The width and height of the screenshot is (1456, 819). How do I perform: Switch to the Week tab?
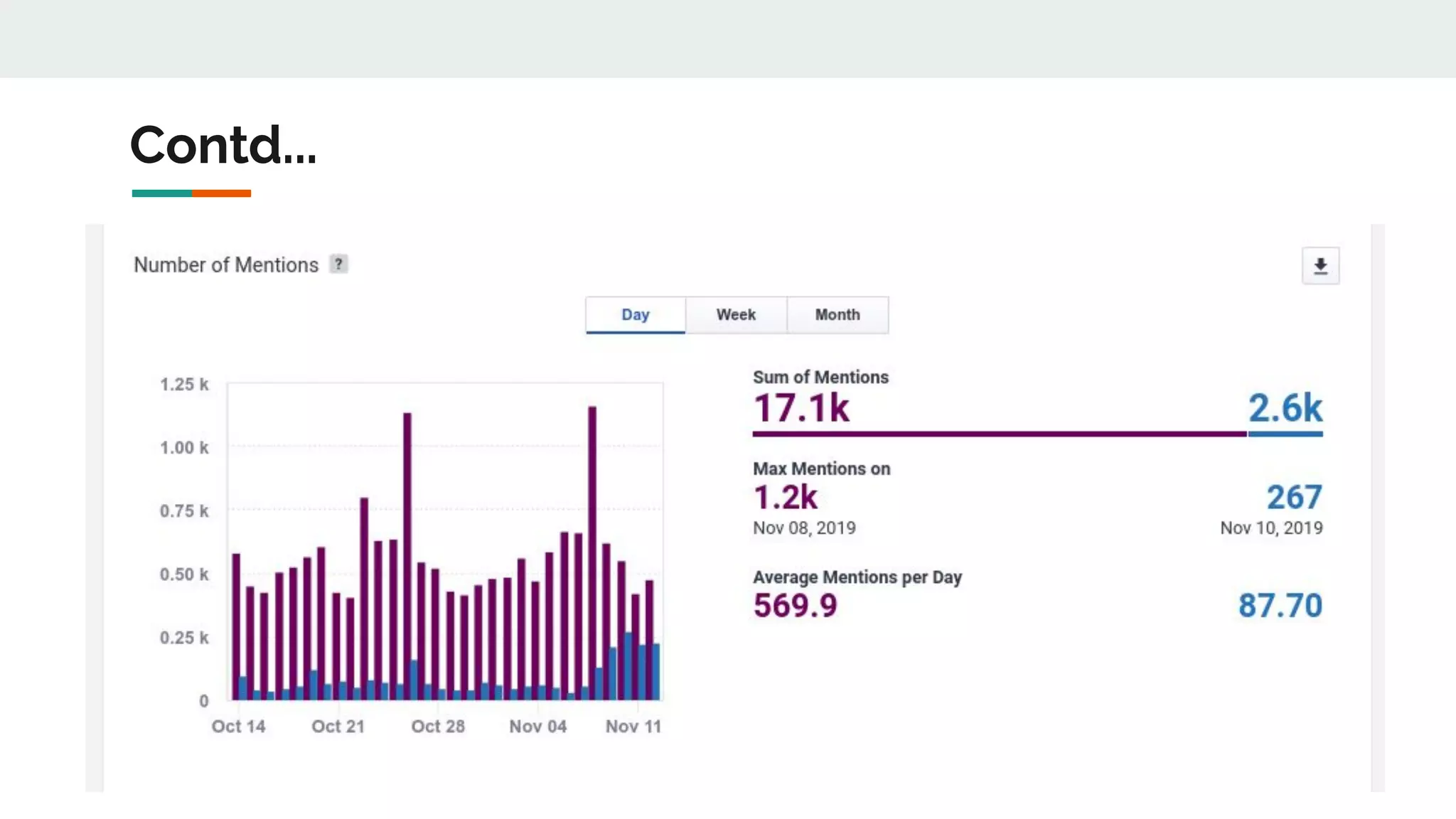tap(736, 315)
